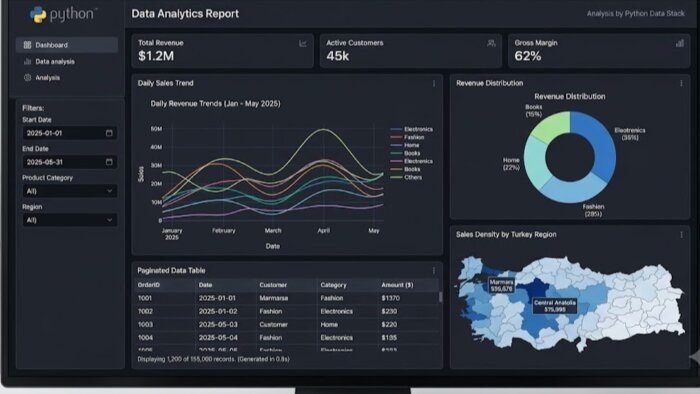Select order 1004 in the table
Screen dimensions: 700x394
tap(286, 338)
